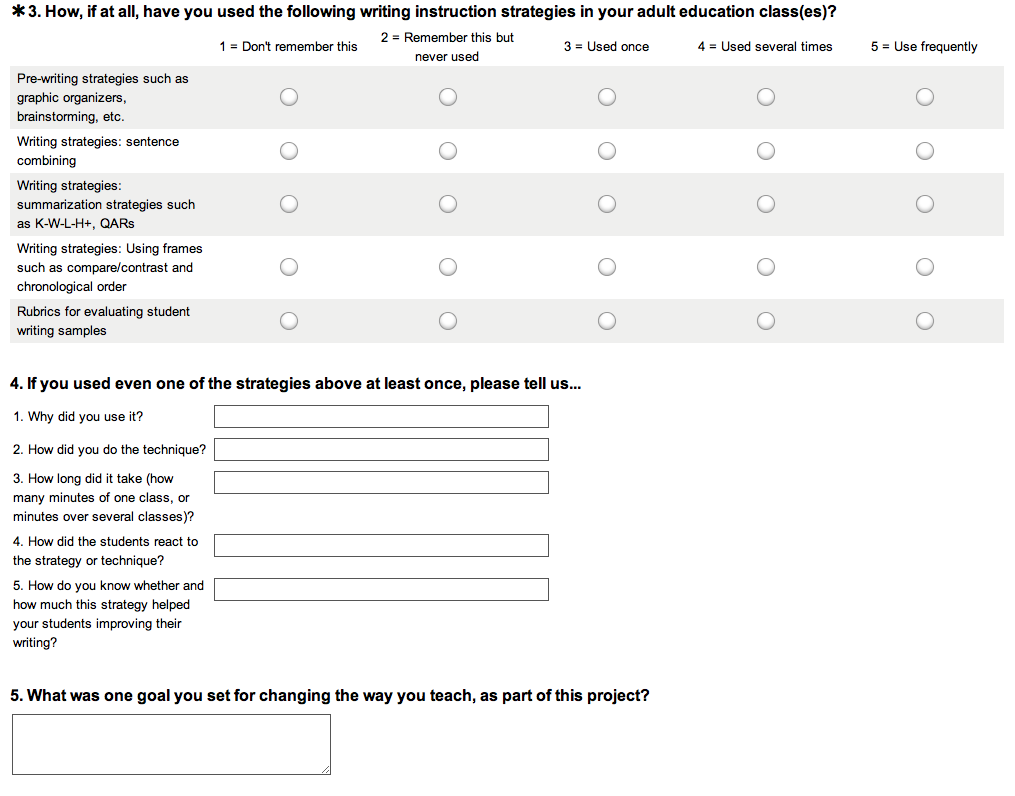Viewport: 1015px width, 796px height.
Task: Choose 'Don't remember this' for summarization strategies
Action: [289, 204]
